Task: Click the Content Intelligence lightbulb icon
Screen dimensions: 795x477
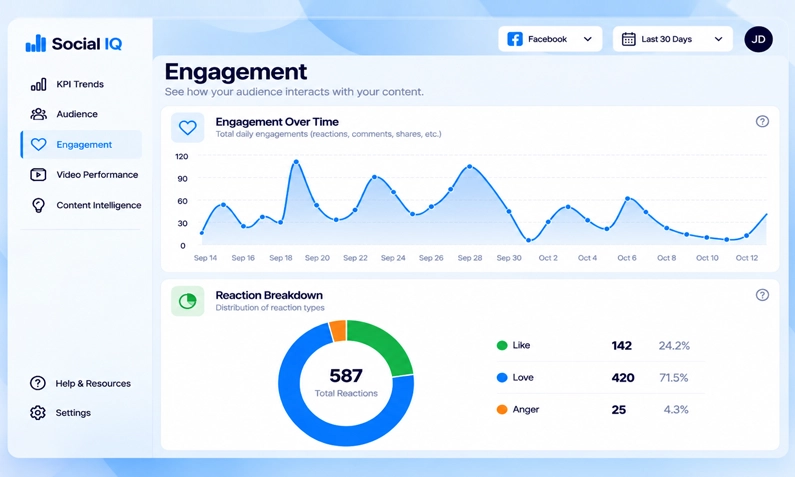Action: [x=39, y=205]
